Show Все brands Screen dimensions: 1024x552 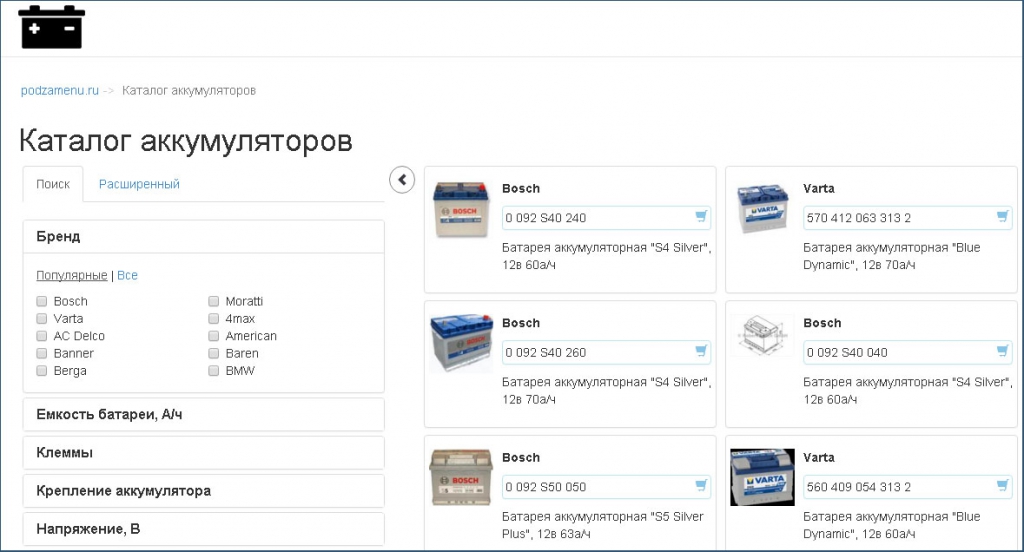click(127, 275)
